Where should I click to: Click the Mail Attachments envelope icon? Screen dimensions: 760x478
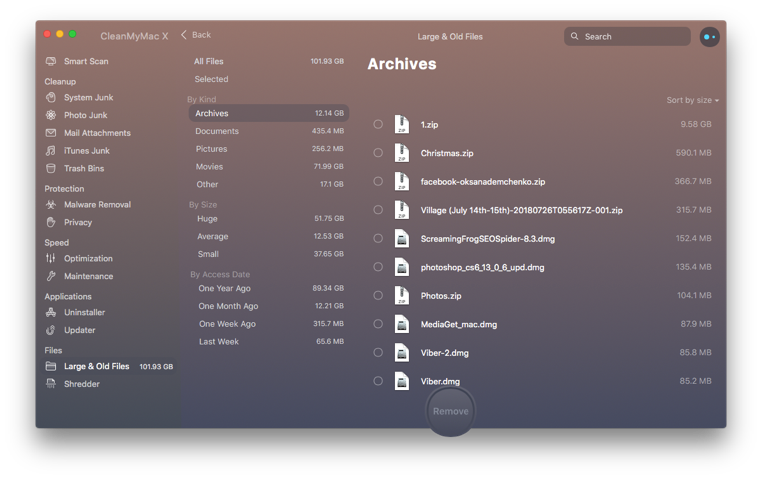pyautogui.click(x=51, y=133)
